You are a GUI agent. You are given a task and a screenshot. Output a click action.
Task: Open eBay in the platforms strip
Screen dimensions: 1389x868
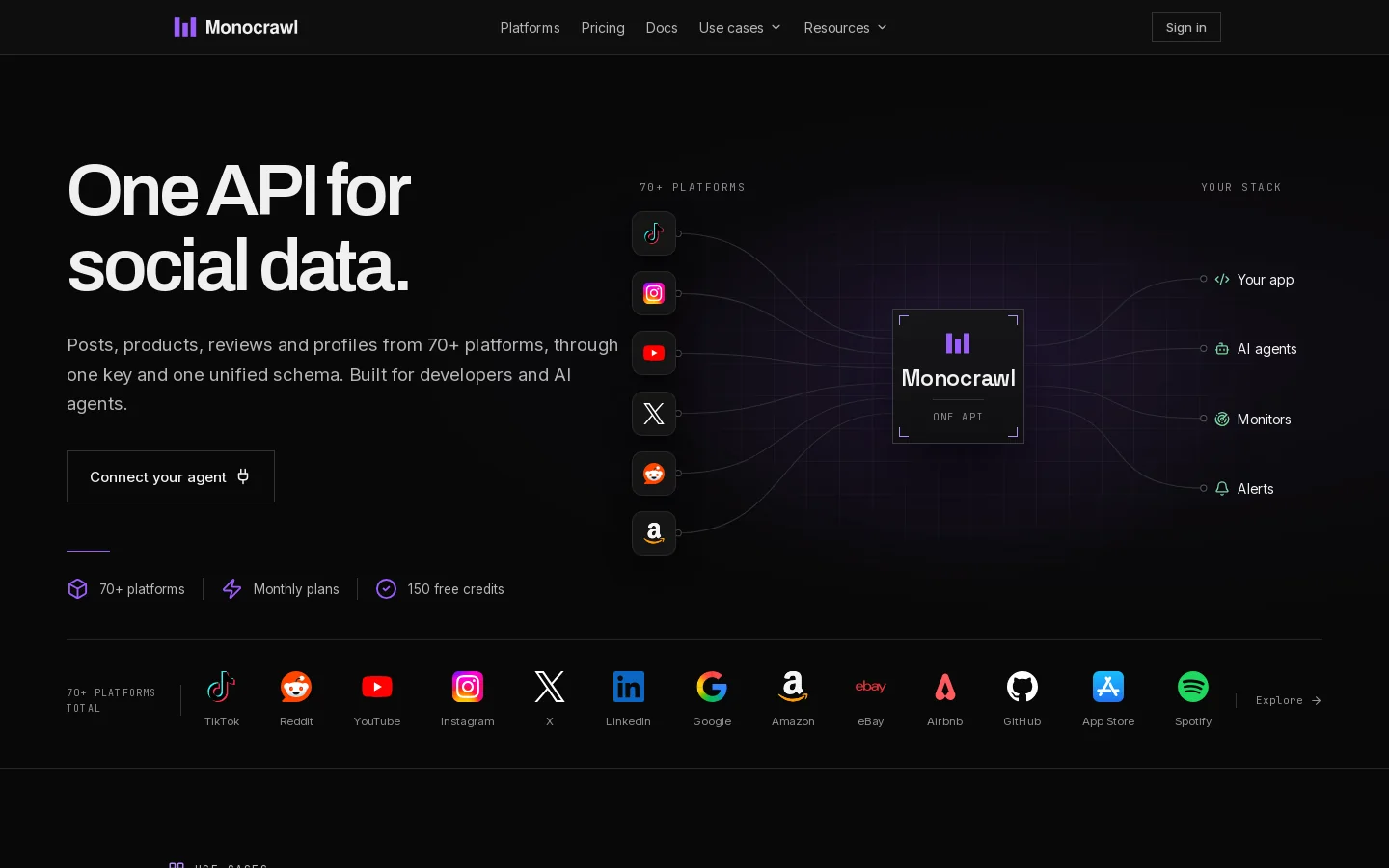click(871, 699)
